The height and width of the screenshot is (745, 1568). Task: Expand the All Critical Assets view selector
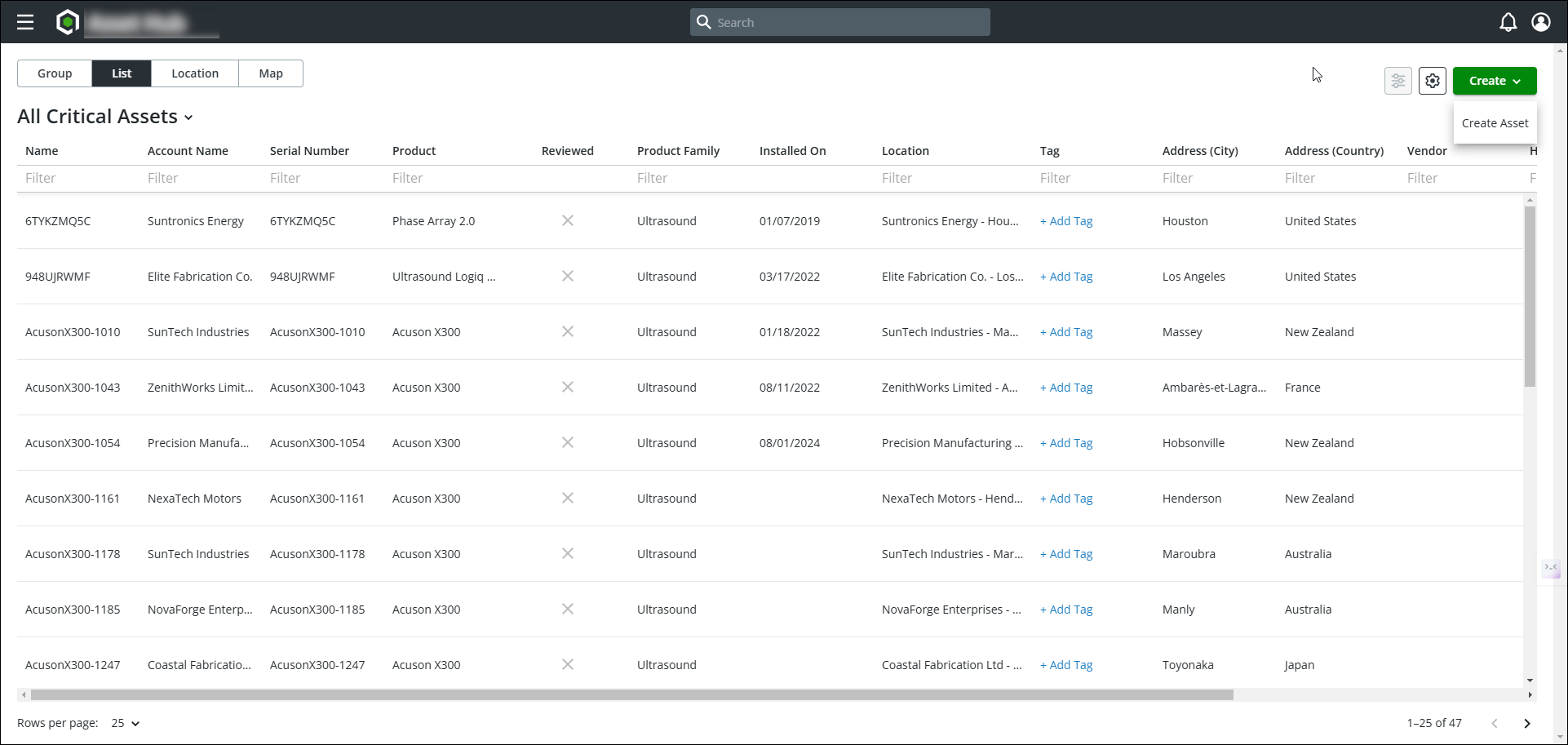click(x=105, y=117)
